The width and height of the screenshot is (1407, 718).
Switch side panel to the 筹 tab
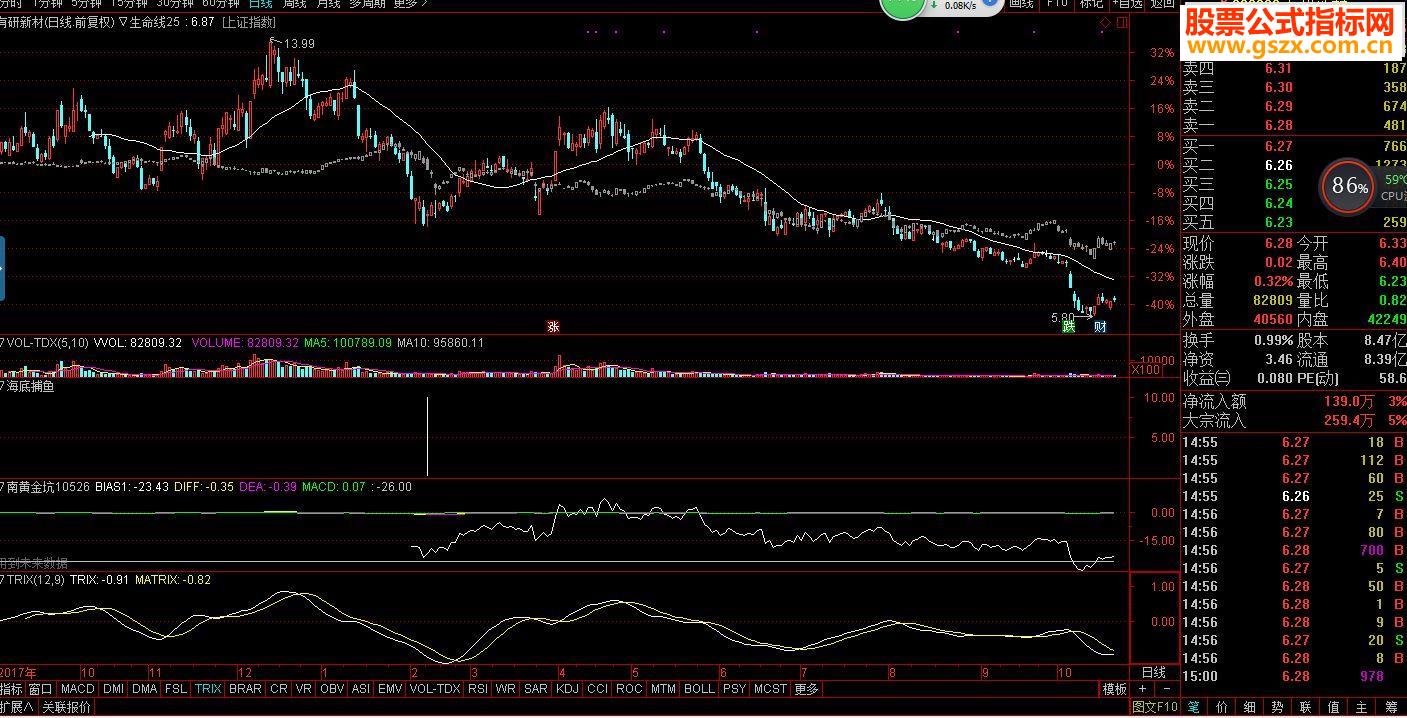(x=1390, y=707)
